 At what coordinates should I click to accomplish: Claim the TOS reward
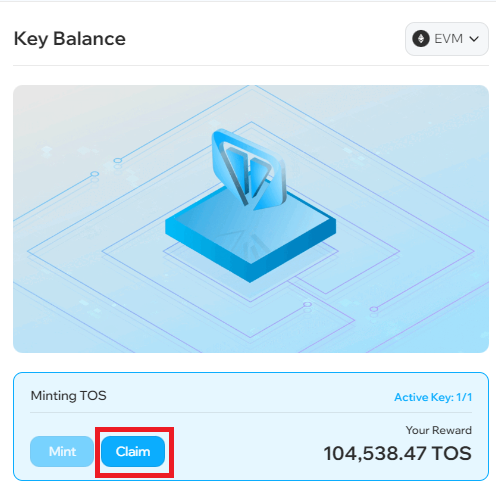tap(133, 451)
